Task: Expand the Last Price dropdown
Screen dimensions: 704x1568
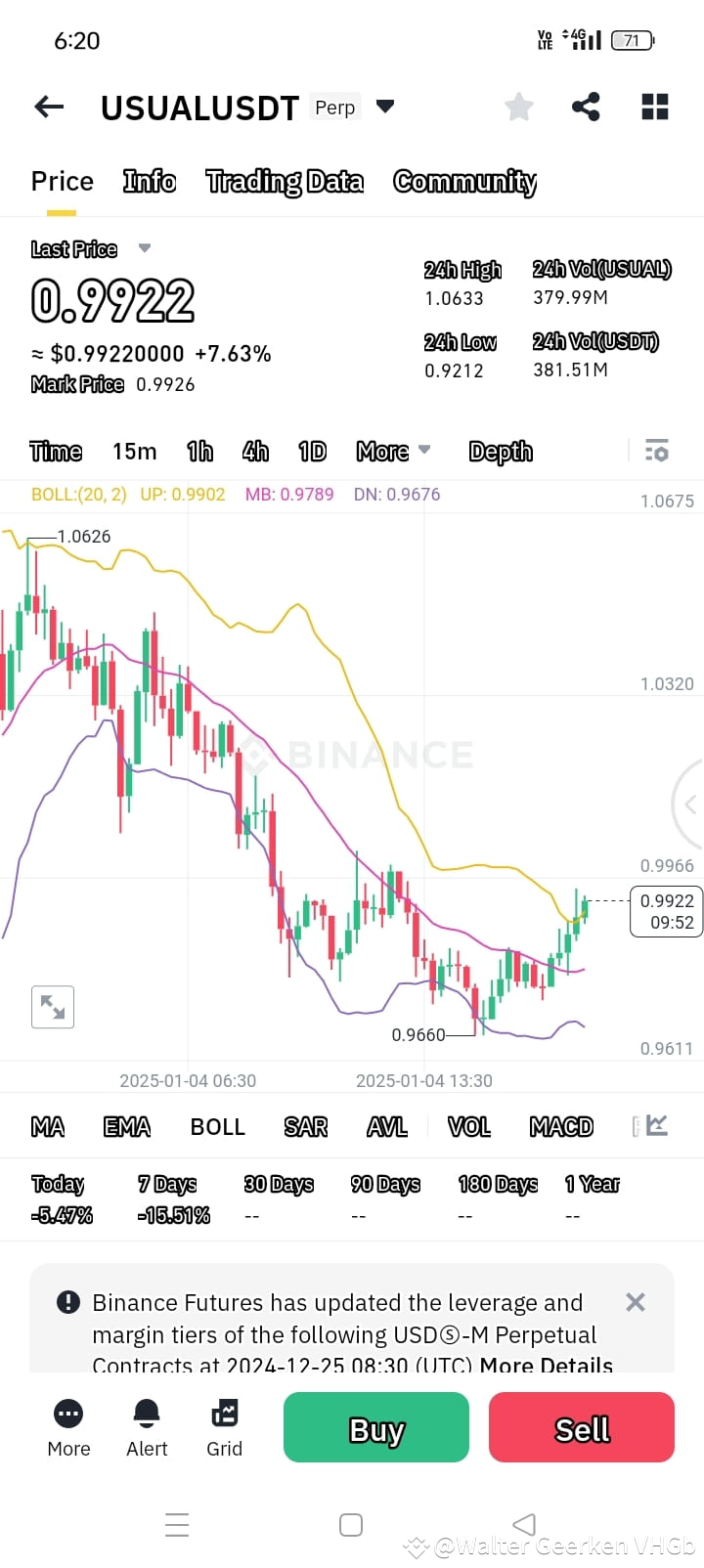Action: [x=145, y=248]
